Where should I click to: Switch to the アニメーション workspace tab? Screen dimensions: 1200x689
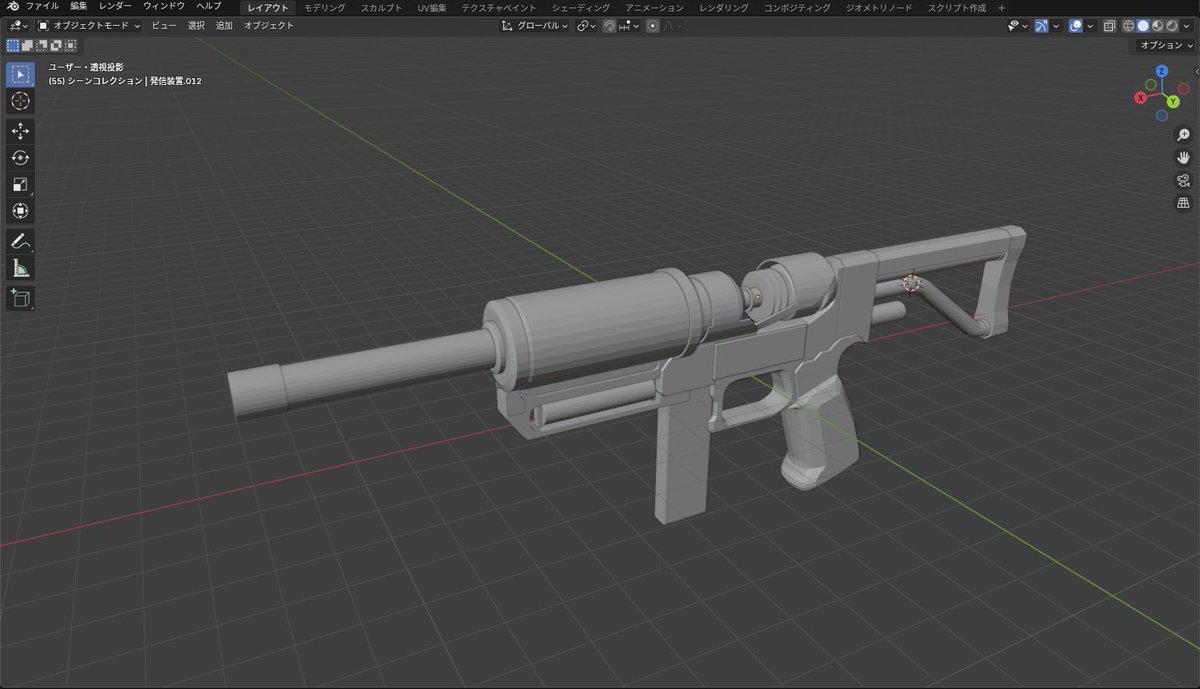click(655, 8)
